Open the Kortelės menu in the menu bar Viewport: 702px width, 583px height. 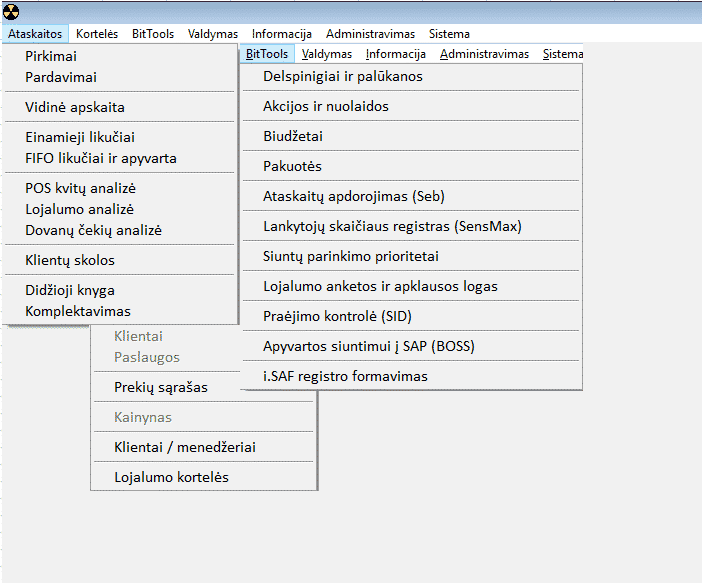click(97, 34)
